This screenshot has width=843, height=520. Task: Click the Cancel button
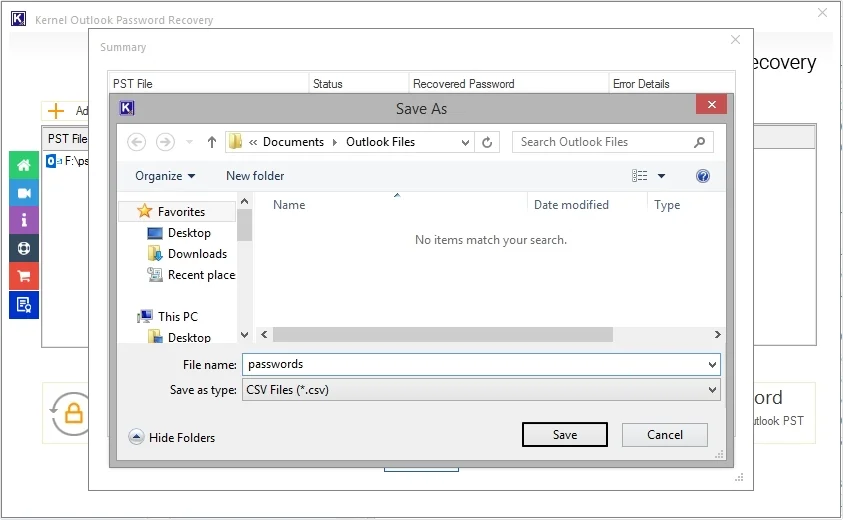[x=665, y=434]
